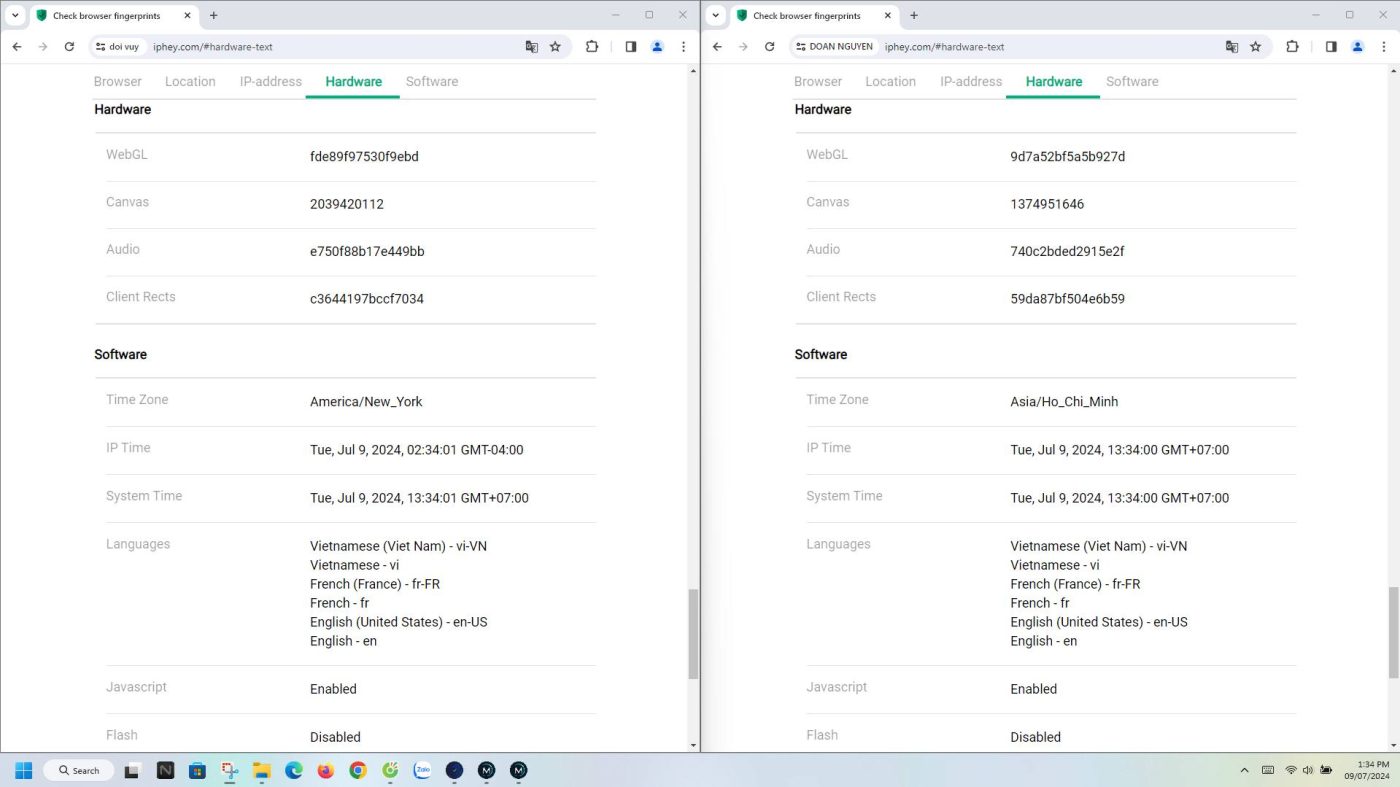Open the Windows Start menu

24,770
